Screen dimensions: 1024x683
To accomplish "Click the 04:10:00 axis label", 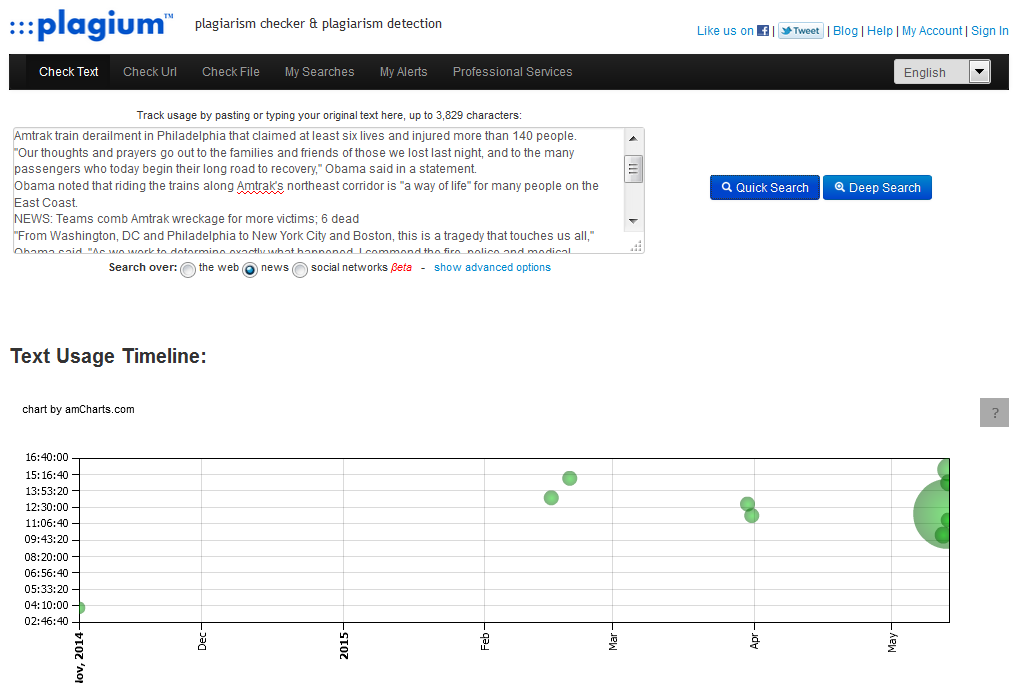I will pos(46,605).
